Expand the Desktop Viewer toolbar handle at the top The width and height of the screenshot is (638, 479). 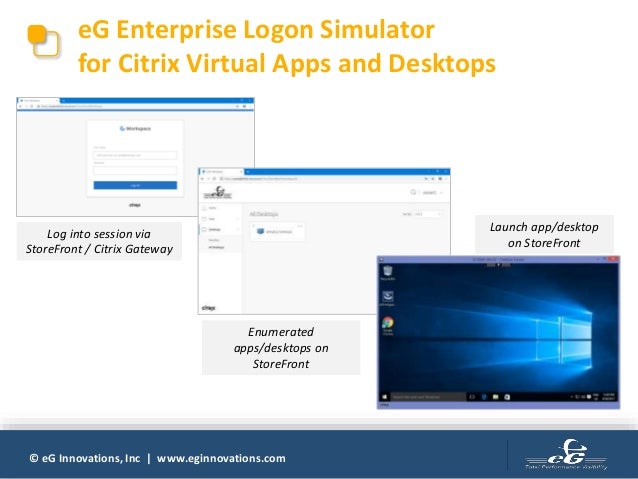(x=498, y=265)
